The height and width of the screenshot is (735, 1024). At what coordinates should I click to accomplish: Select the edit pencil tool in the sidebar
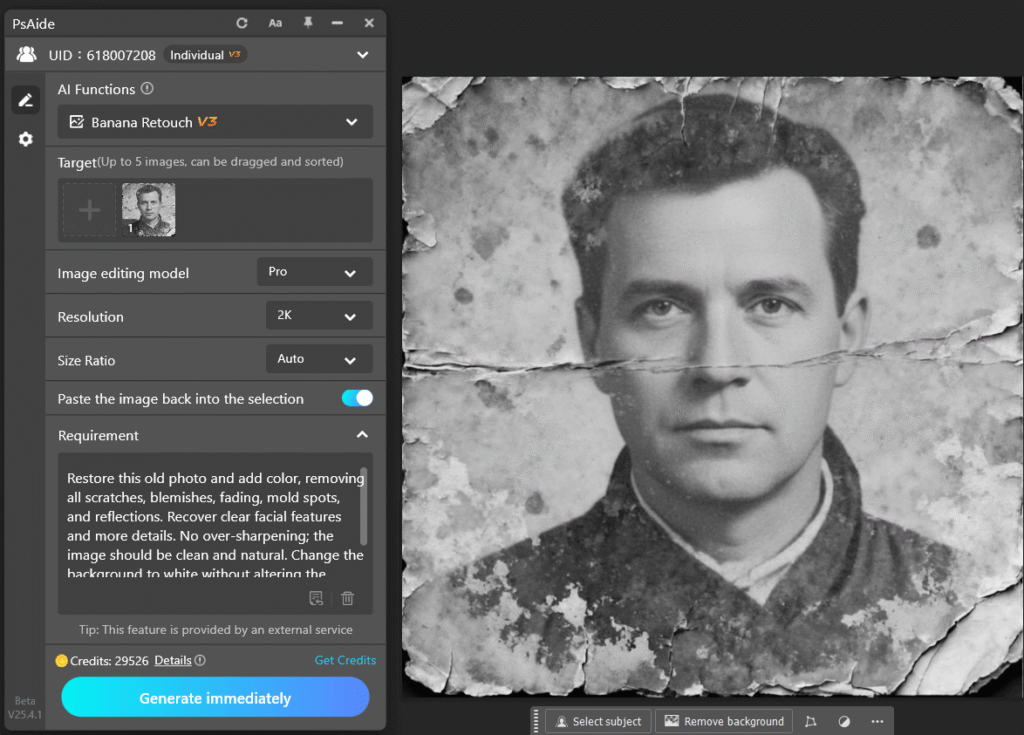click(x=25, y=100)
